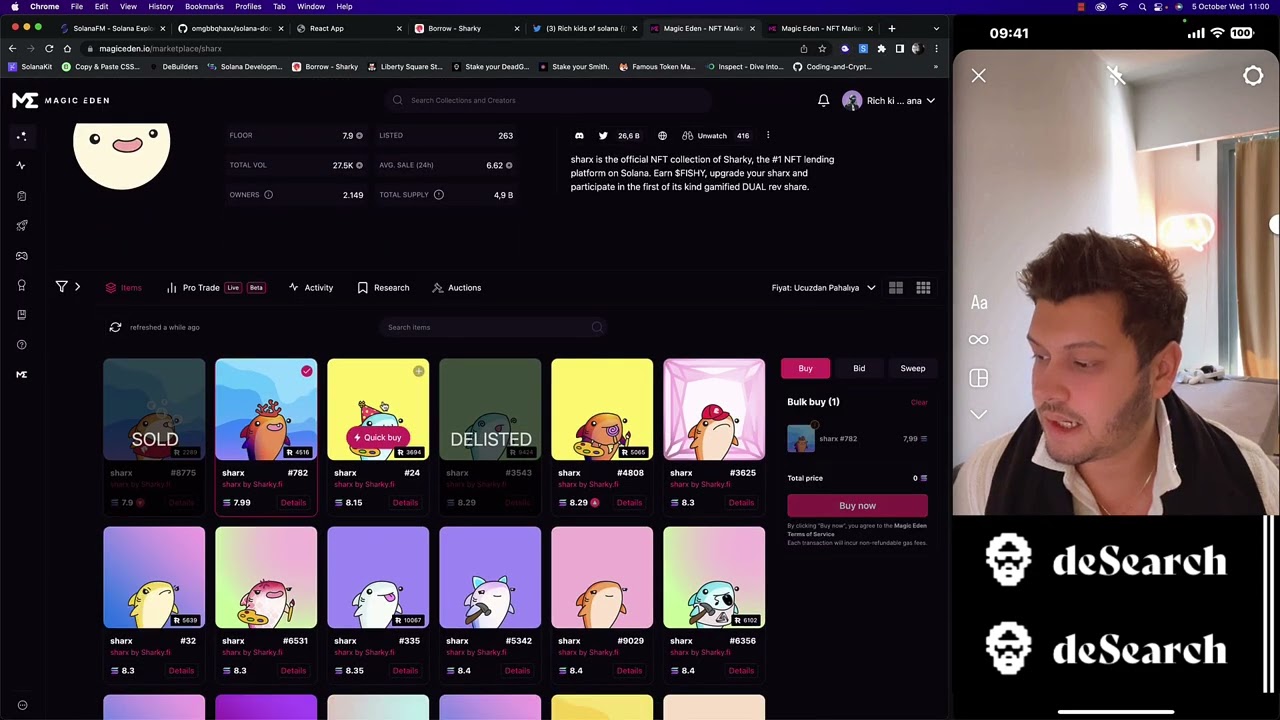Open the Chrome Bookmarks menu
Screen dimensions: 1280x720
[x=204, y=6]
